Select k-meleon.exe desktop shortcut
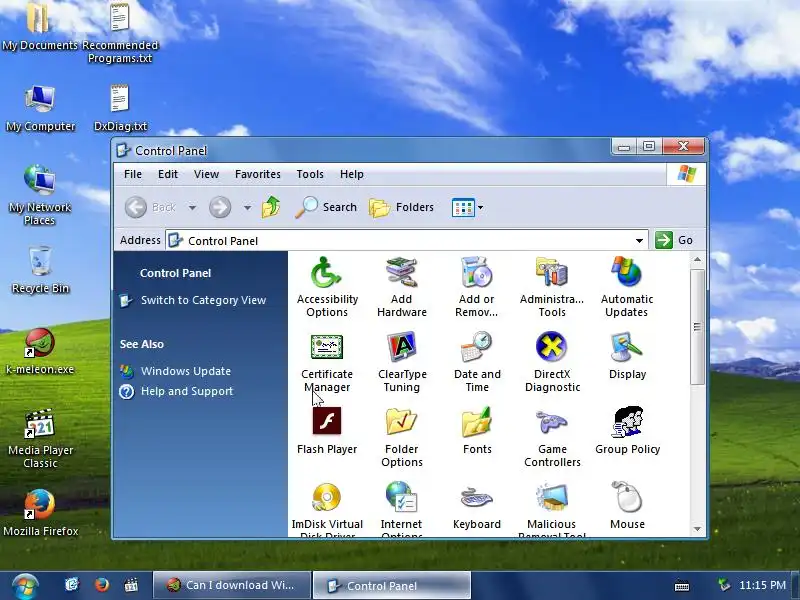The height and width of the screenshot is (600, 800). (x=40, y=352)
